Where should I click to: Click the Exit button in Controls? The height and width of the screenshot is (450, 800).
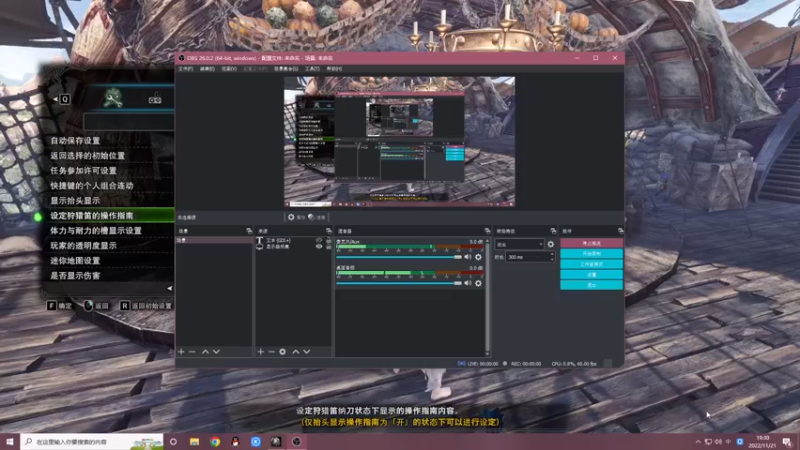tap(591, 285)
